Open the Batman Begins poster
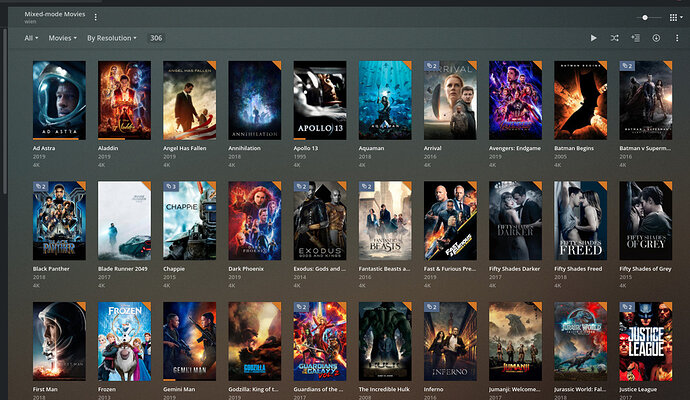The width and height of the screenshot is (690, 400). [580, 100]
